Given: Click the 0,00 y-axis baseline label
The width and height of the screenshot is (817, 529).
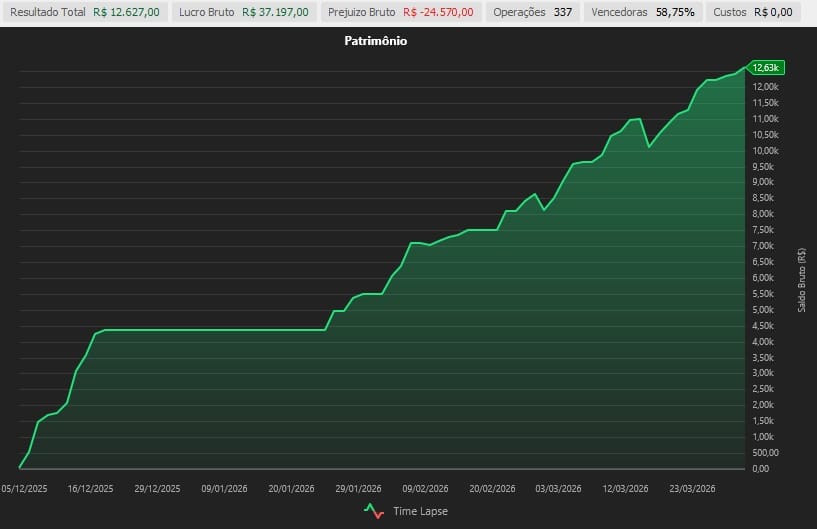Looking at the screenshot, I should pos(760,469).
